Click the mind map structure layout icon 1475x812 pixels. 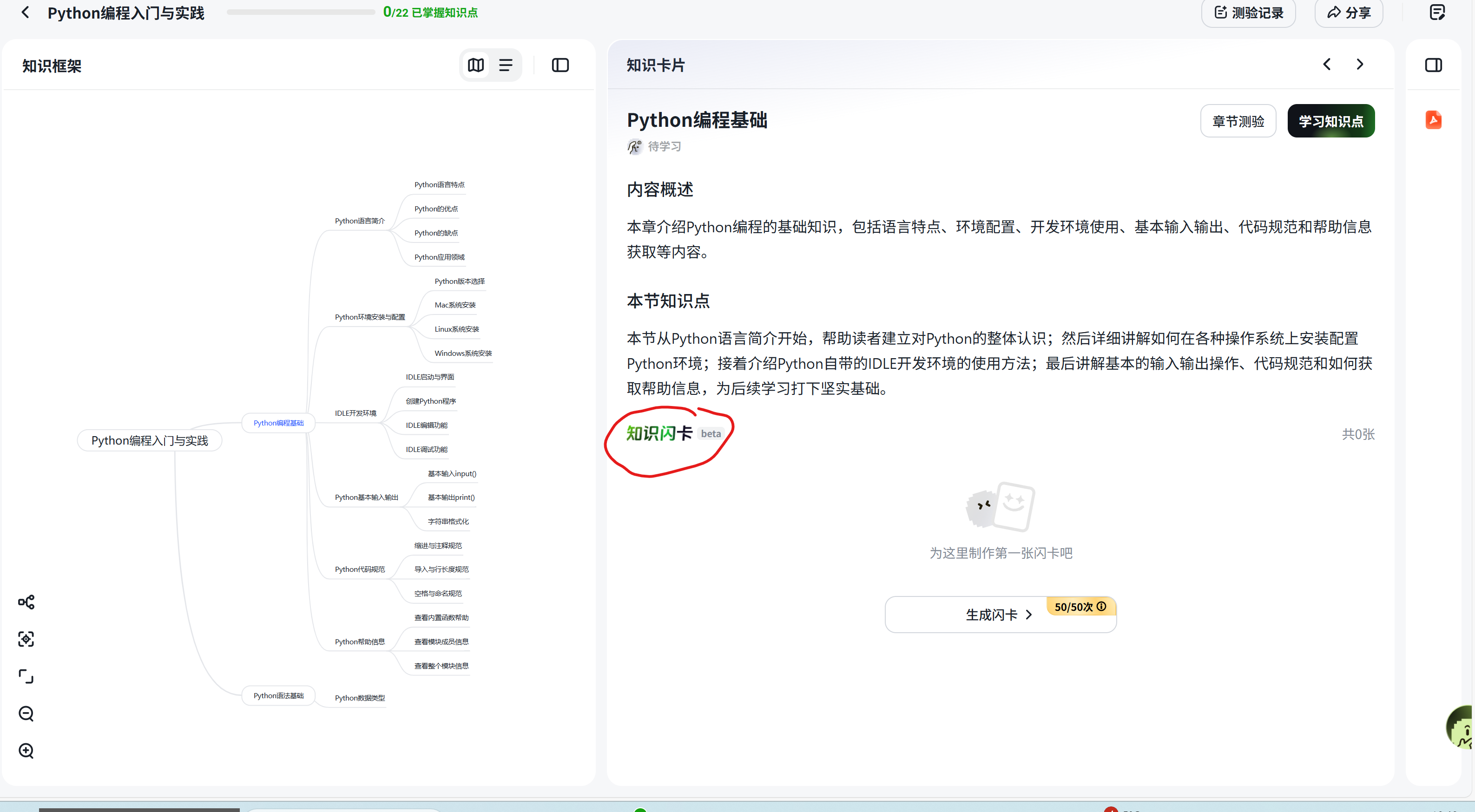pyautogui.click(x=26, y=602)
